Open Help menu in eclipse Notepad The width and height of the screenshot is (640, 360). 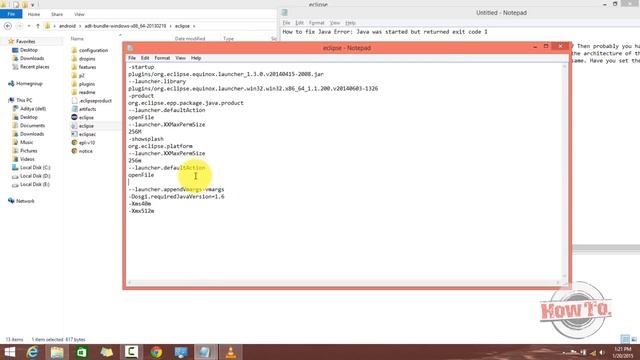click(x=196, y=58)
